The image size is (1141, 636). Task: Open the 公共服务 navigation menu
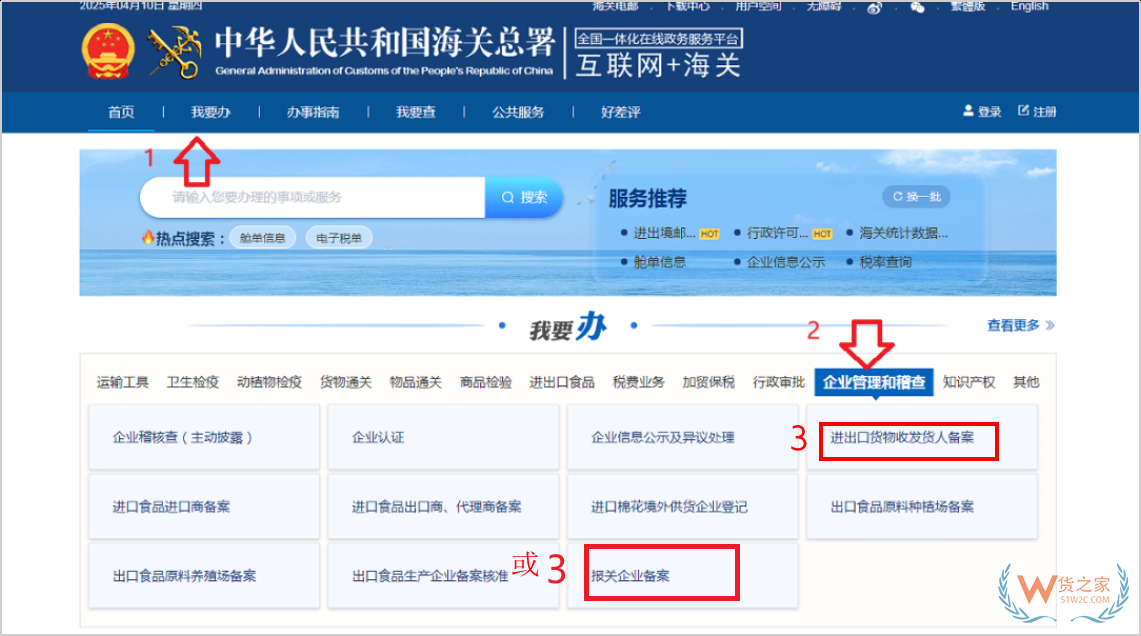(x=518, y=112)
